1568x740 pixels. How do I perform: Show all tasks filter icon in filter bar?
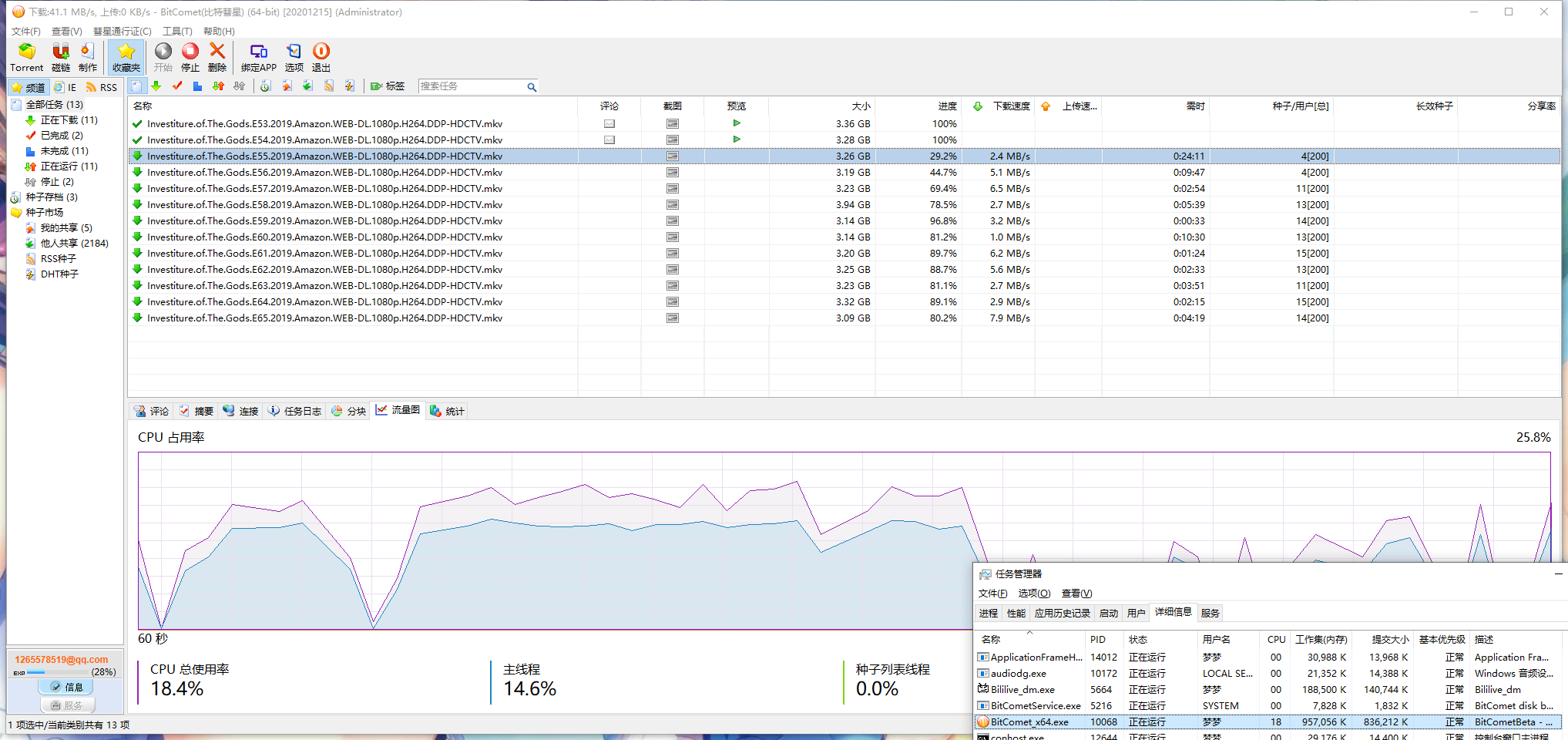click(x=136, y=86)
